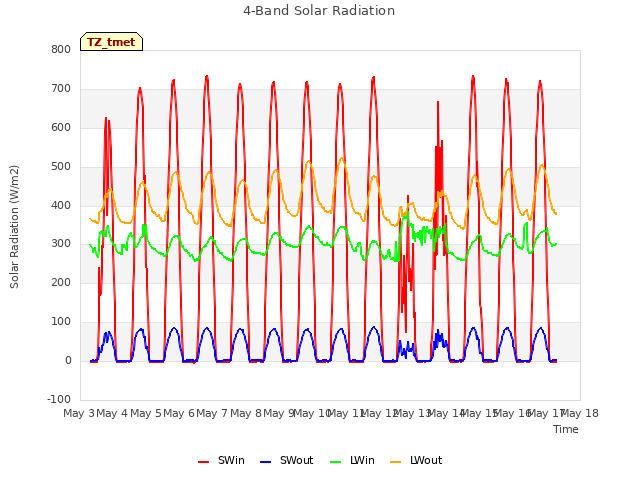Click the chart title 4-Band Solar Radiation
Viewport: 640px width, 480px height.
point(319,11)
